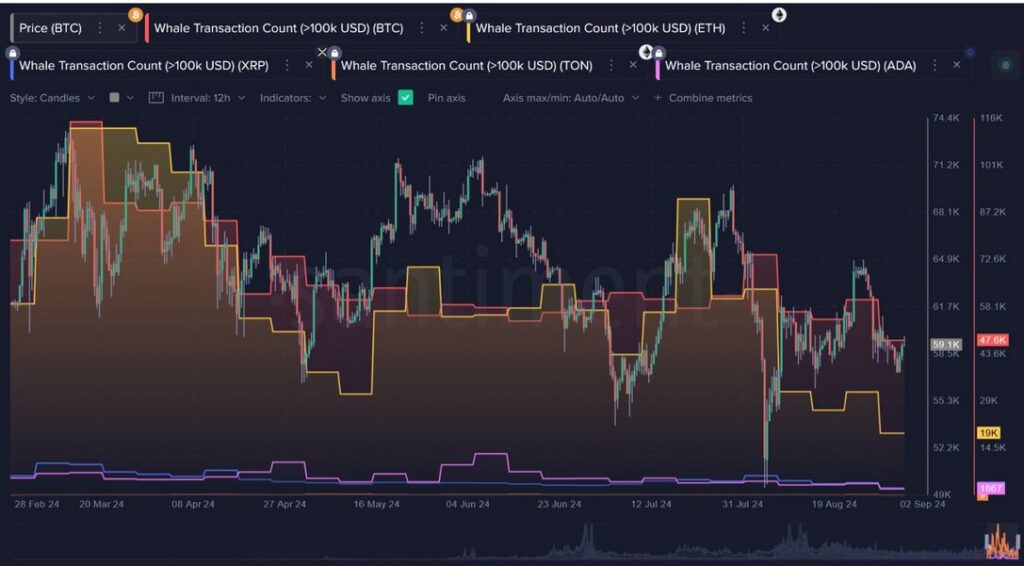The image size is (1024, 566).
Task: Open the Style: Candles dropdown
Action: [x=52, y=98]
